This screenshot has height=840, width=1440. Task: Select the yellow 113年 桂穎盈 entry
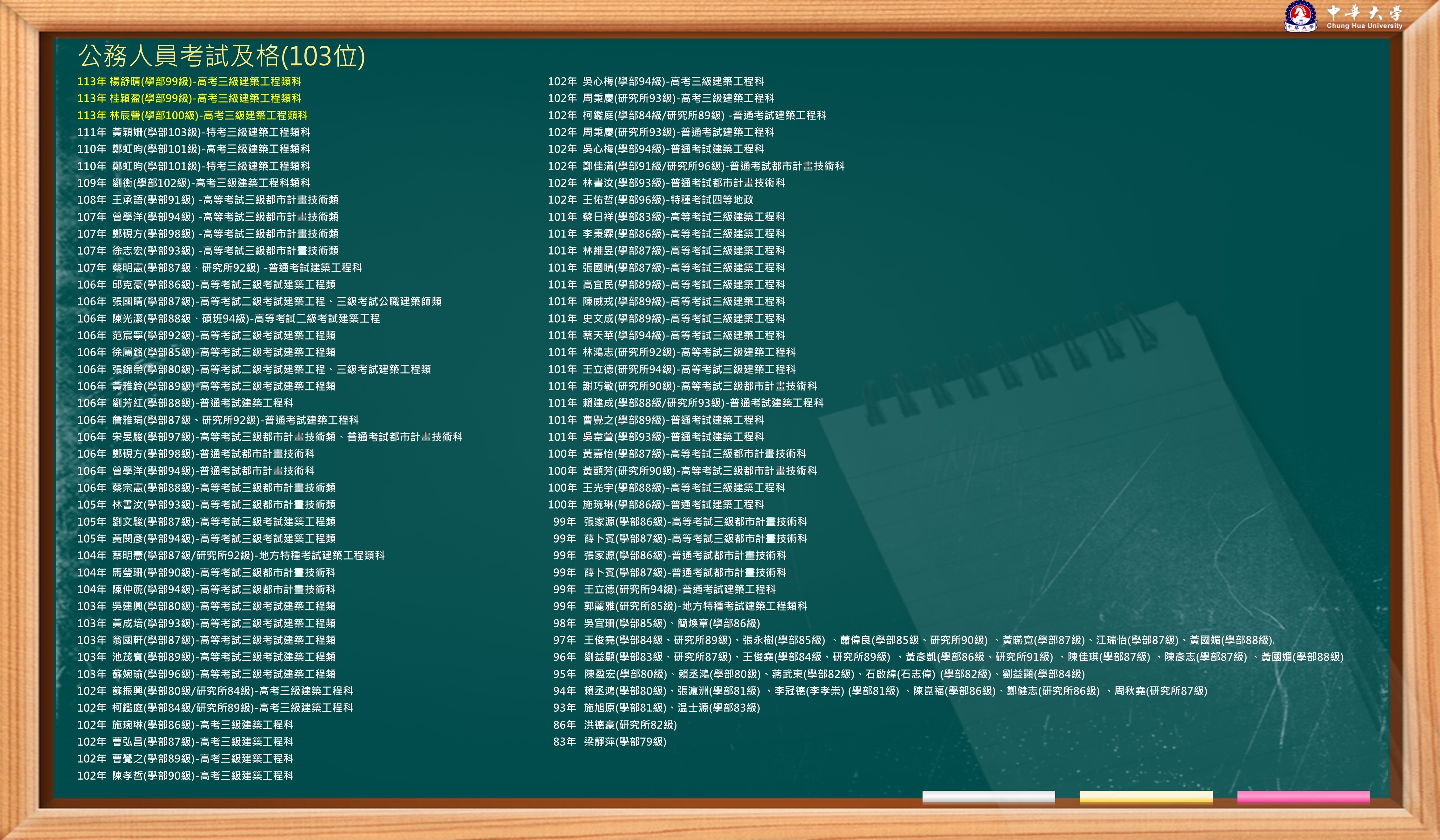click(189, 98)
